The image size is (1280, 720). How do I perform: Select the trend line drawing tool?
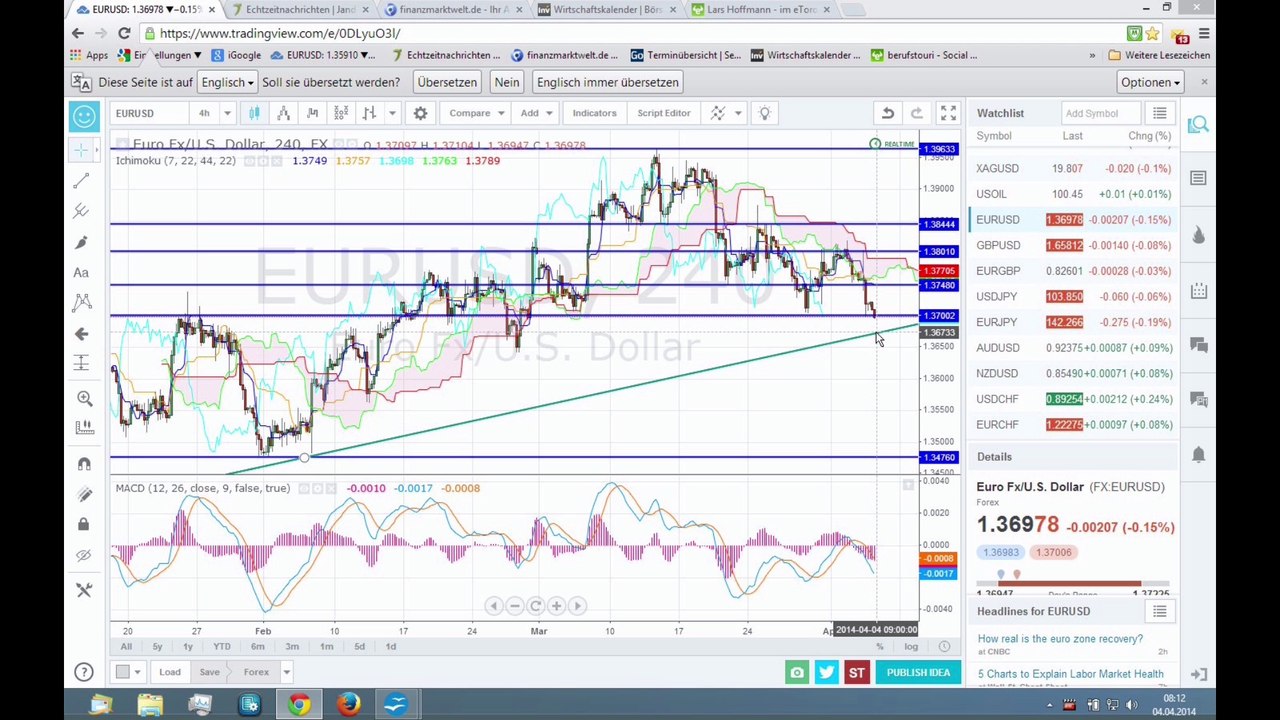coord(82,181)
